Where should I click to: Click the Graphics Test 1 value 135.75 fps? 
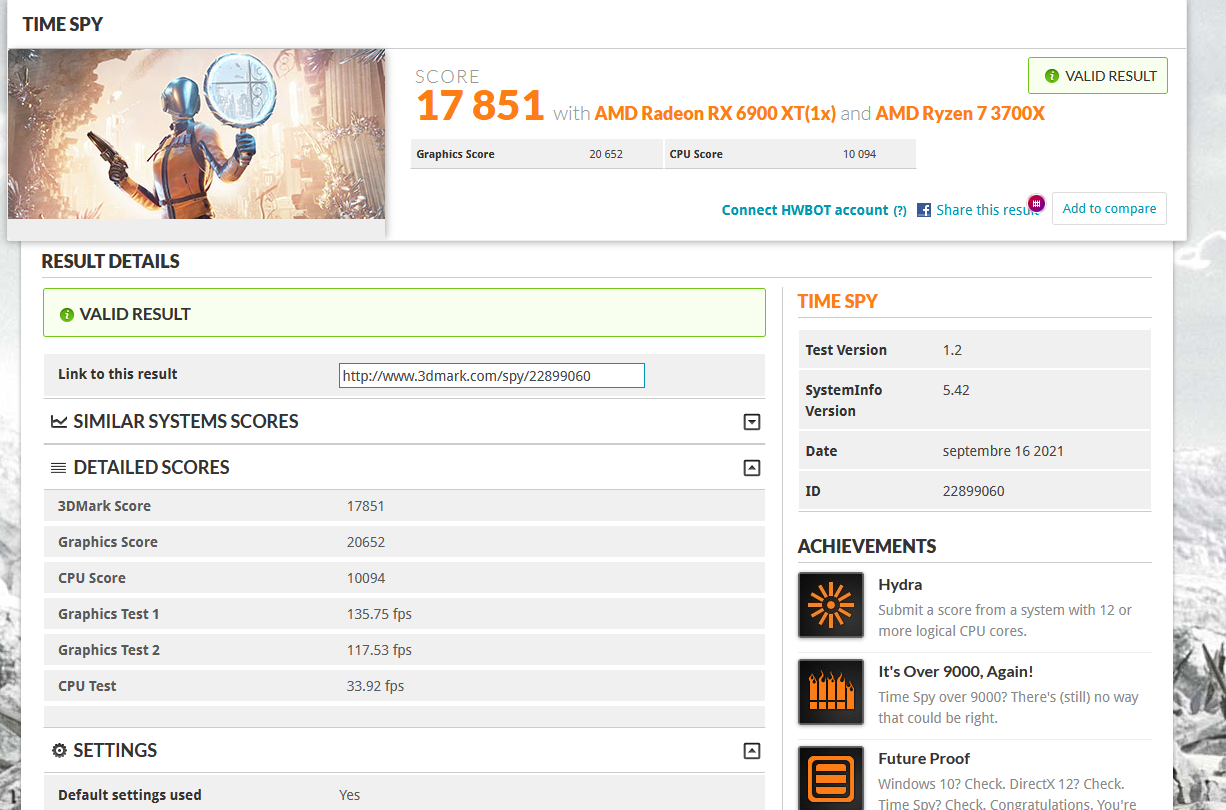(379, 614)
